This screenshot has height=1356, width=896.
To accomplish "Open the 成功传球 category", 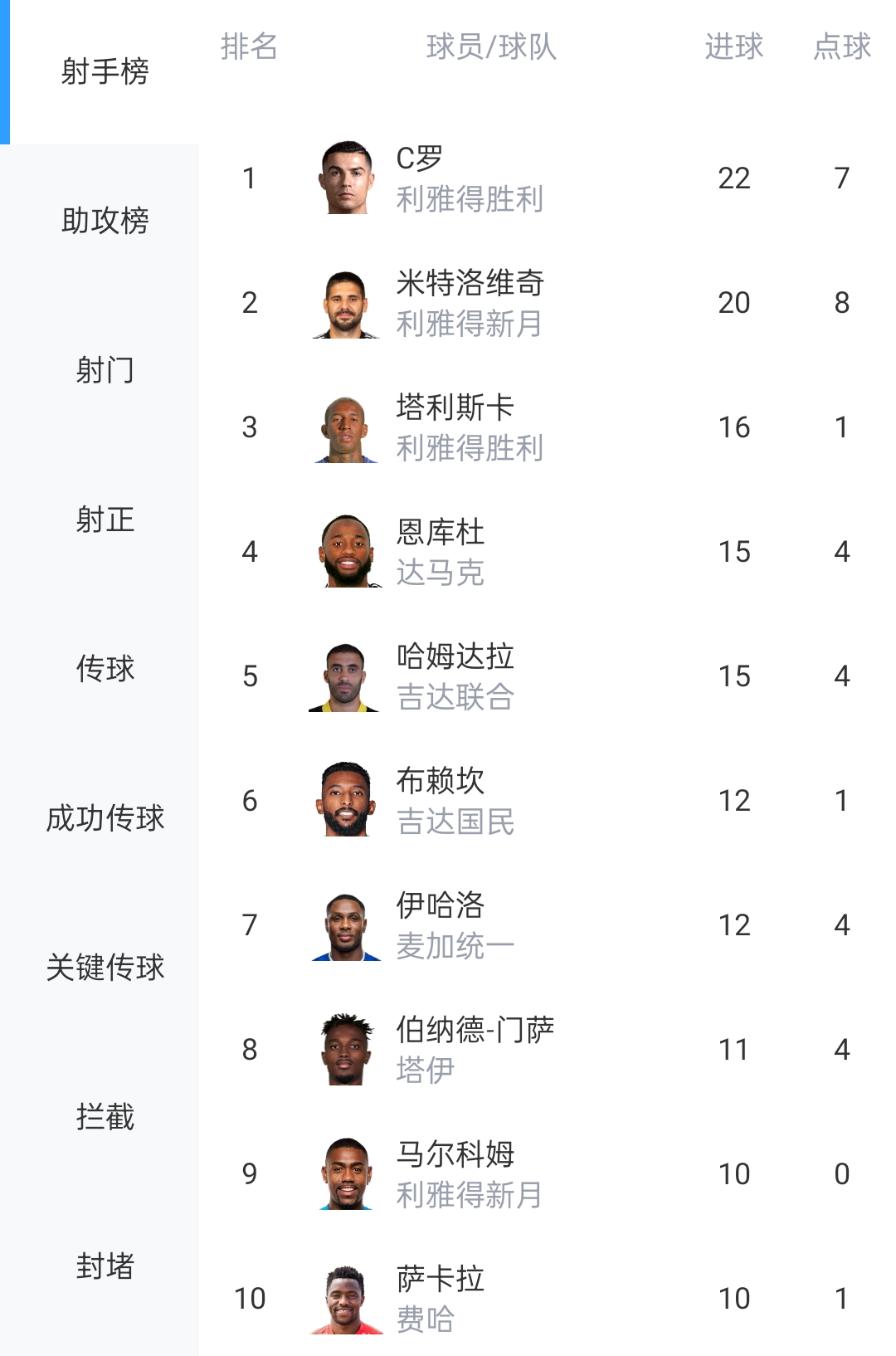I will click(x=105, y=818).
